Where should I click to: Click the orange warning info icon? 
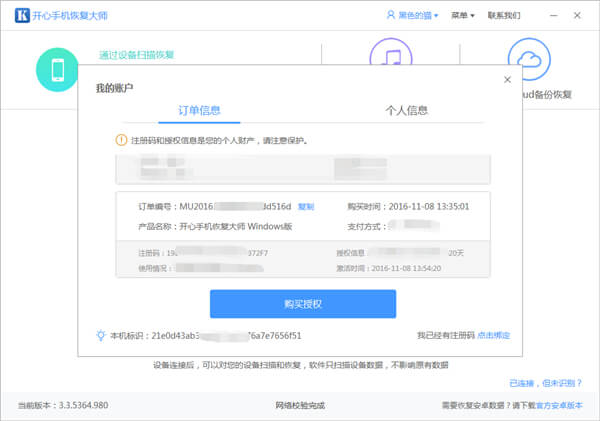[x=121, y=140]
